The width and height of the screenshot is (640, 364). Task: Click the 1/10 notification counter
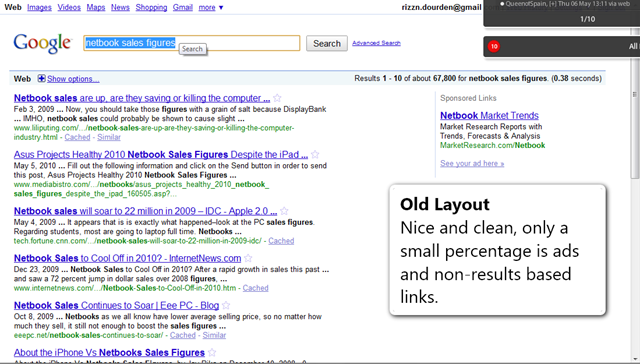coord(587,19)
